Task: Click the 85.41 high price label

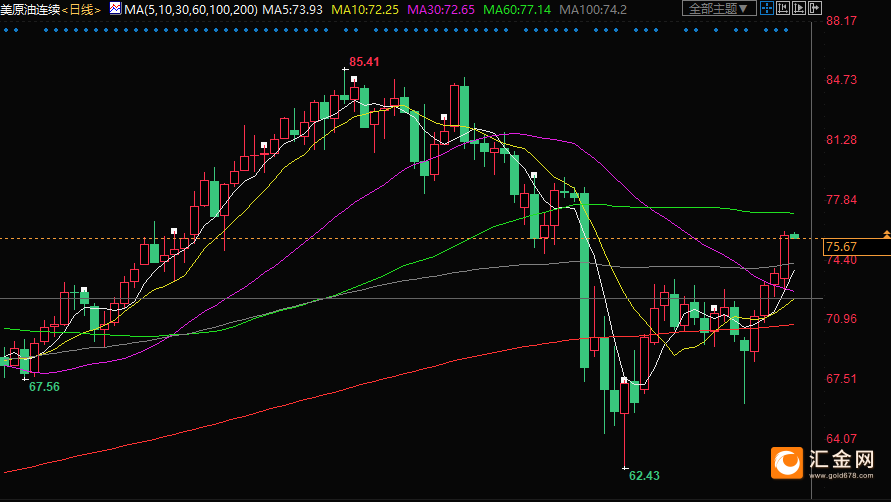Action: 364,61
